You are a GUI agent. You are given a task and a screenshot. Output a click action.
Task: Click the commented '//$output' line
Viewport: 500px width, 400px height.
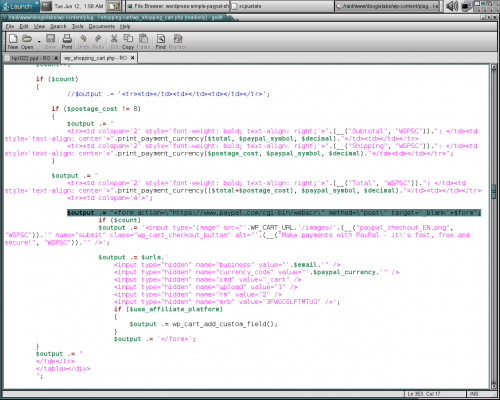168,94
